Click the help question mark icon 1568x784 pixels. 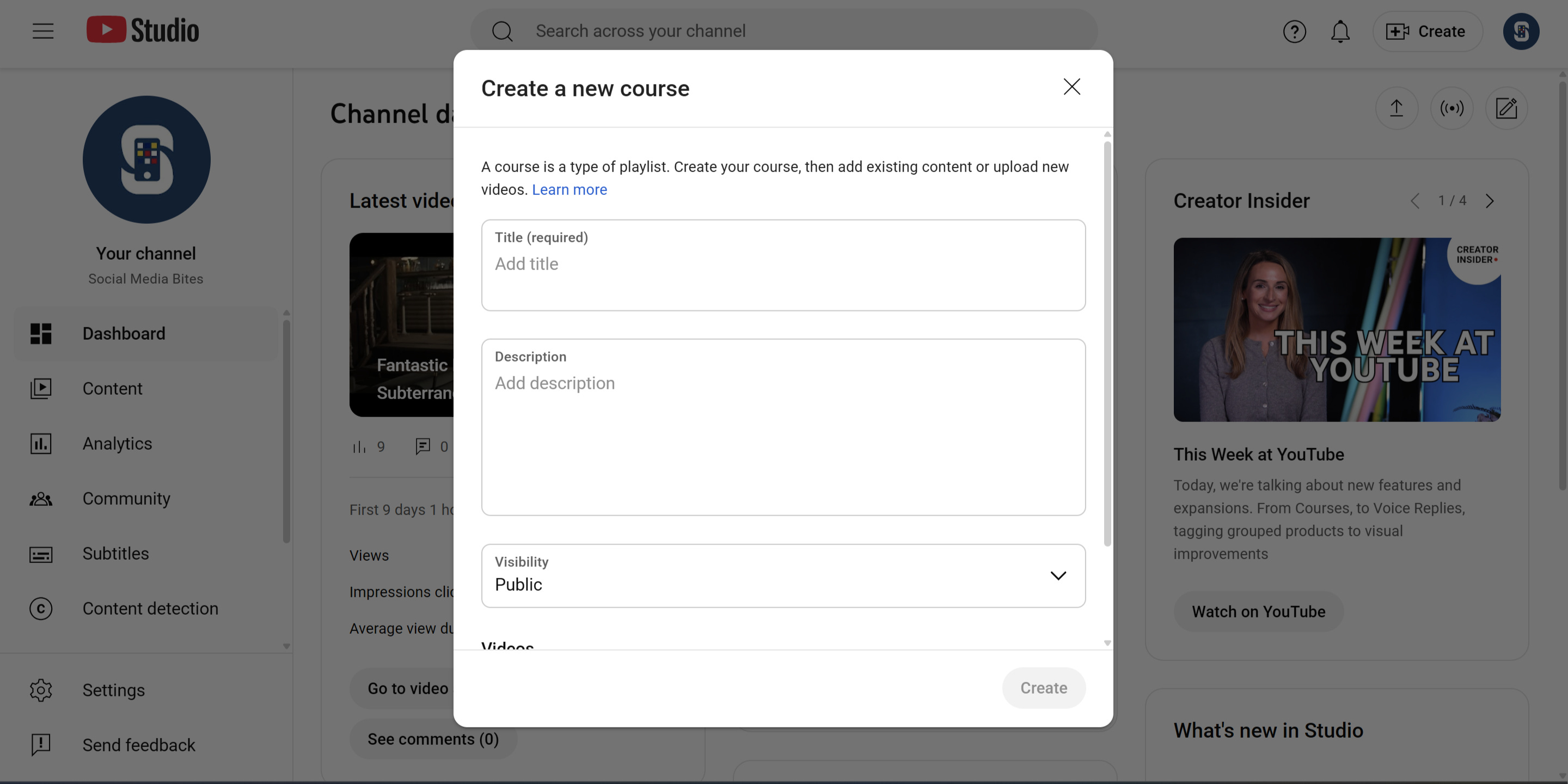pos(1294,31)
